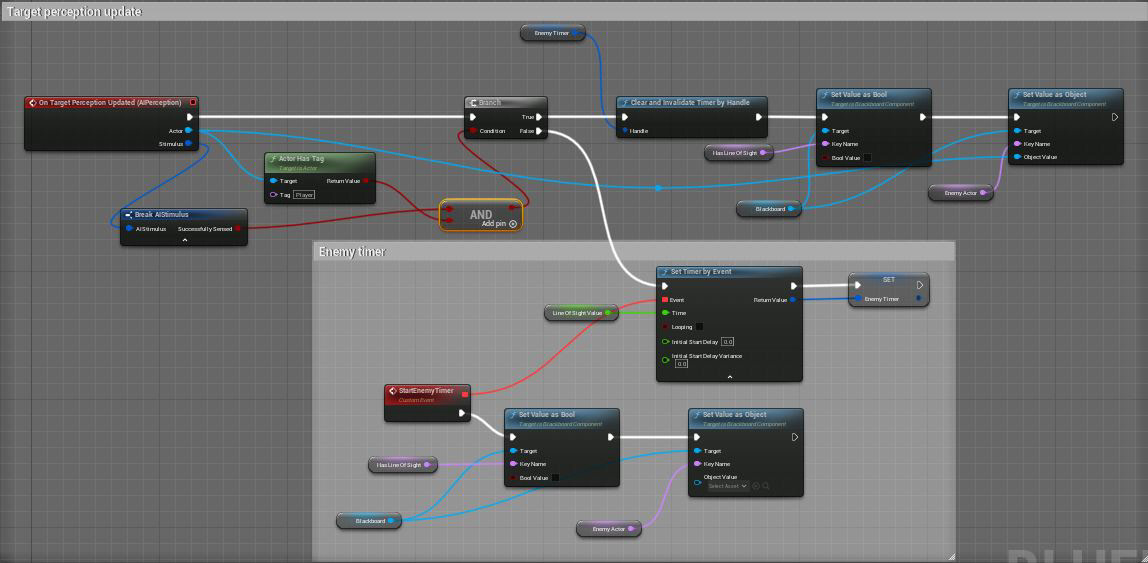Select the AND node

point(481,215)
